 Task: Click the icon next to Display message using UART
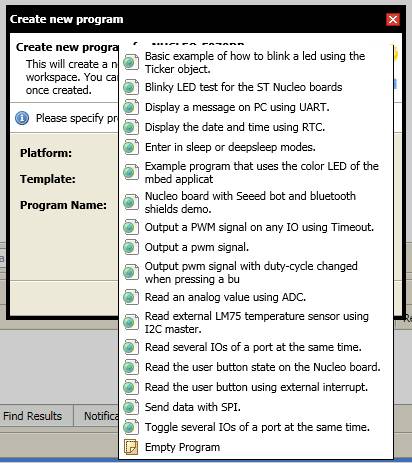131,107
